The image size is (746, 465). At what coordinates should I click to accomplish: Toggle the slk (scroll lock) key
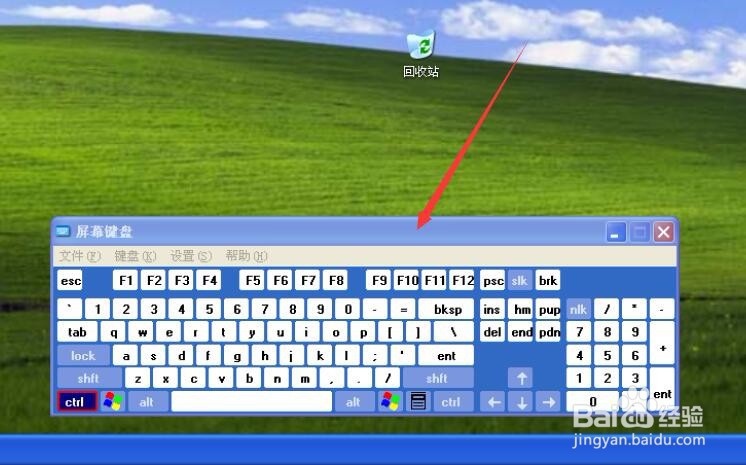coord(520,280)
